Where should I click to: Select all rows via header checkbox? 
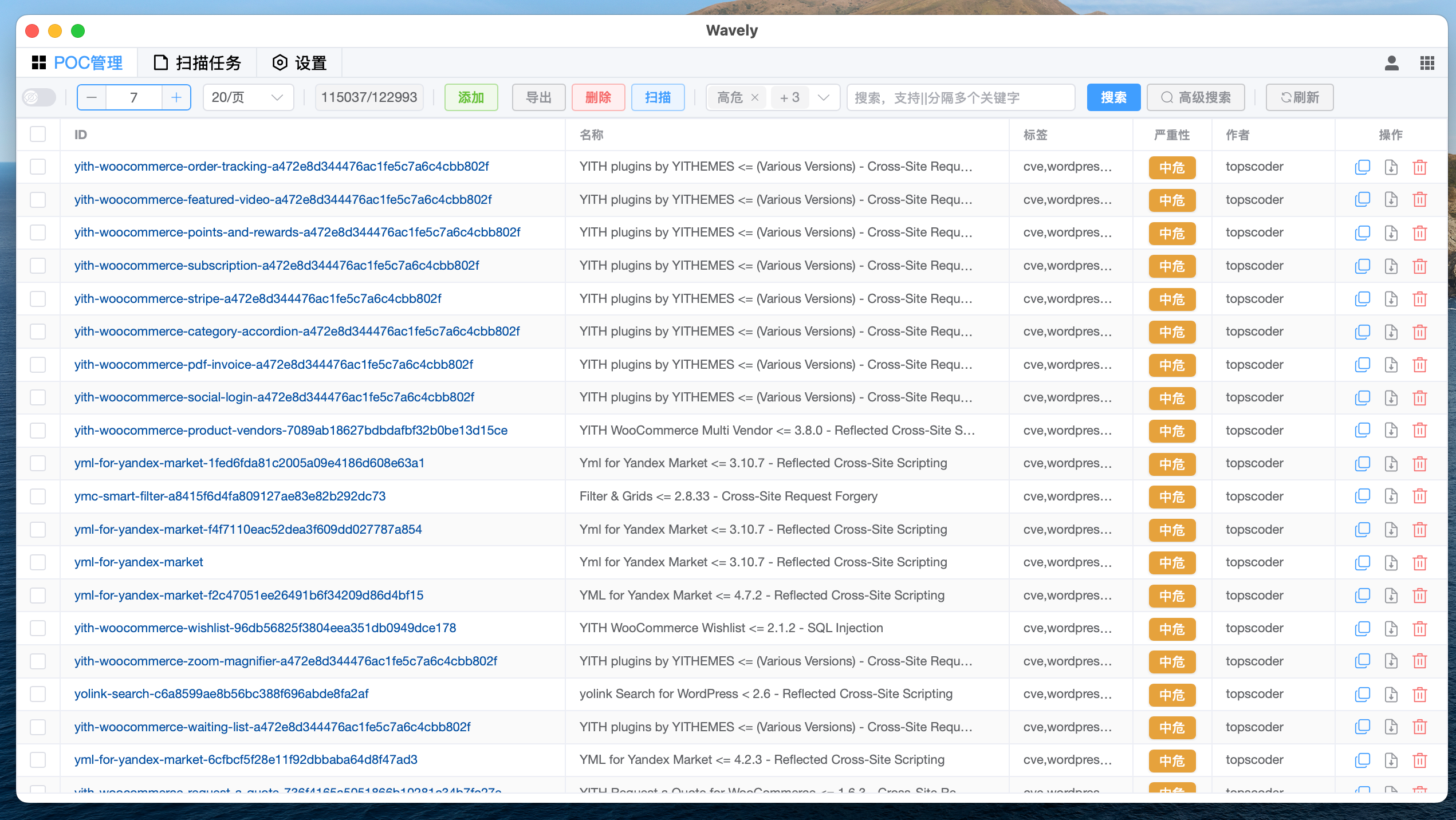coord(38,134)
